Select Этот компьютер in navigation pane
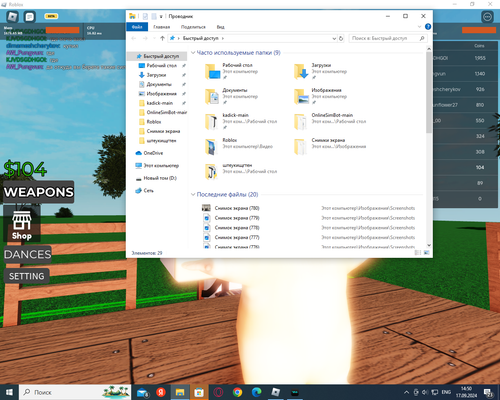 [161, 166]
